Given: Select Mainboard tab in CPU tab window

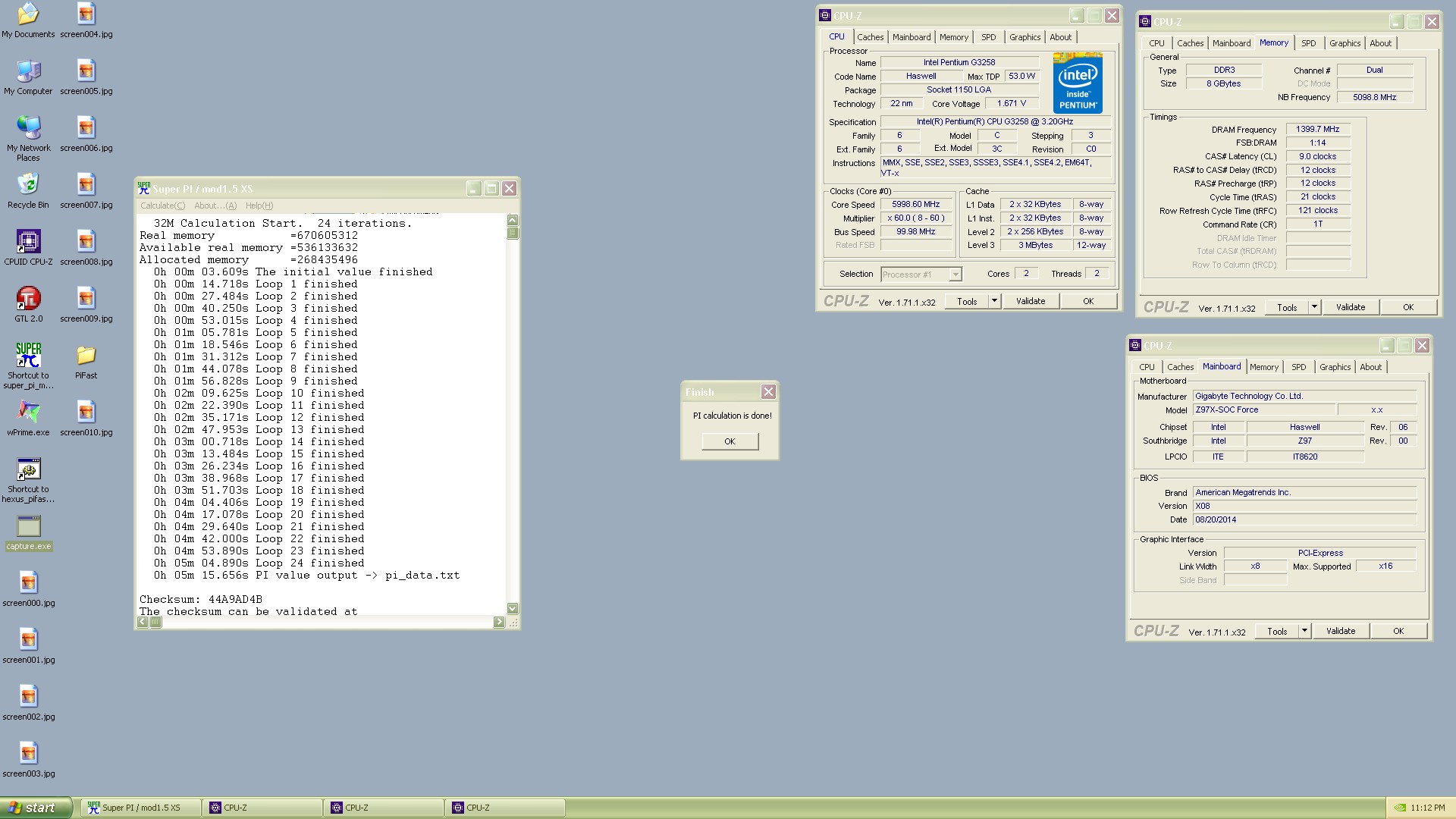Looking at the screenshot, I should [911, 37].
